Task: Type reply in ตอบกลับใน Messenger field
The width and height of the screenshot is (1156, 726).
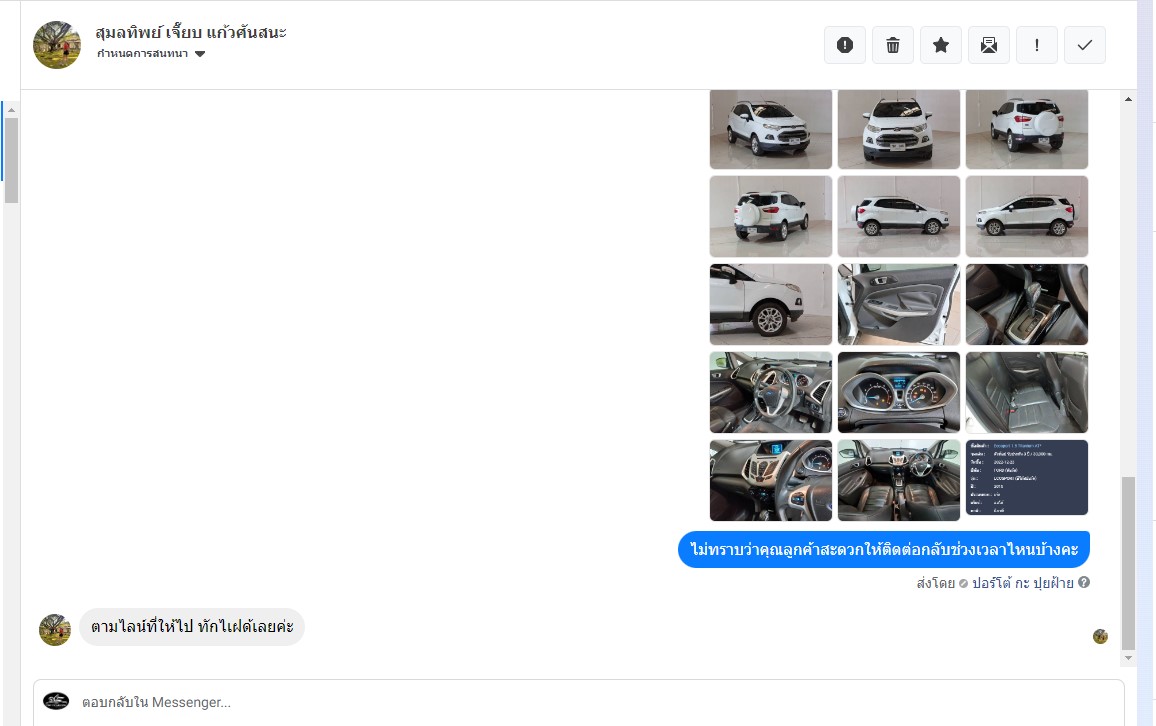Action: (x=579, y=702)
